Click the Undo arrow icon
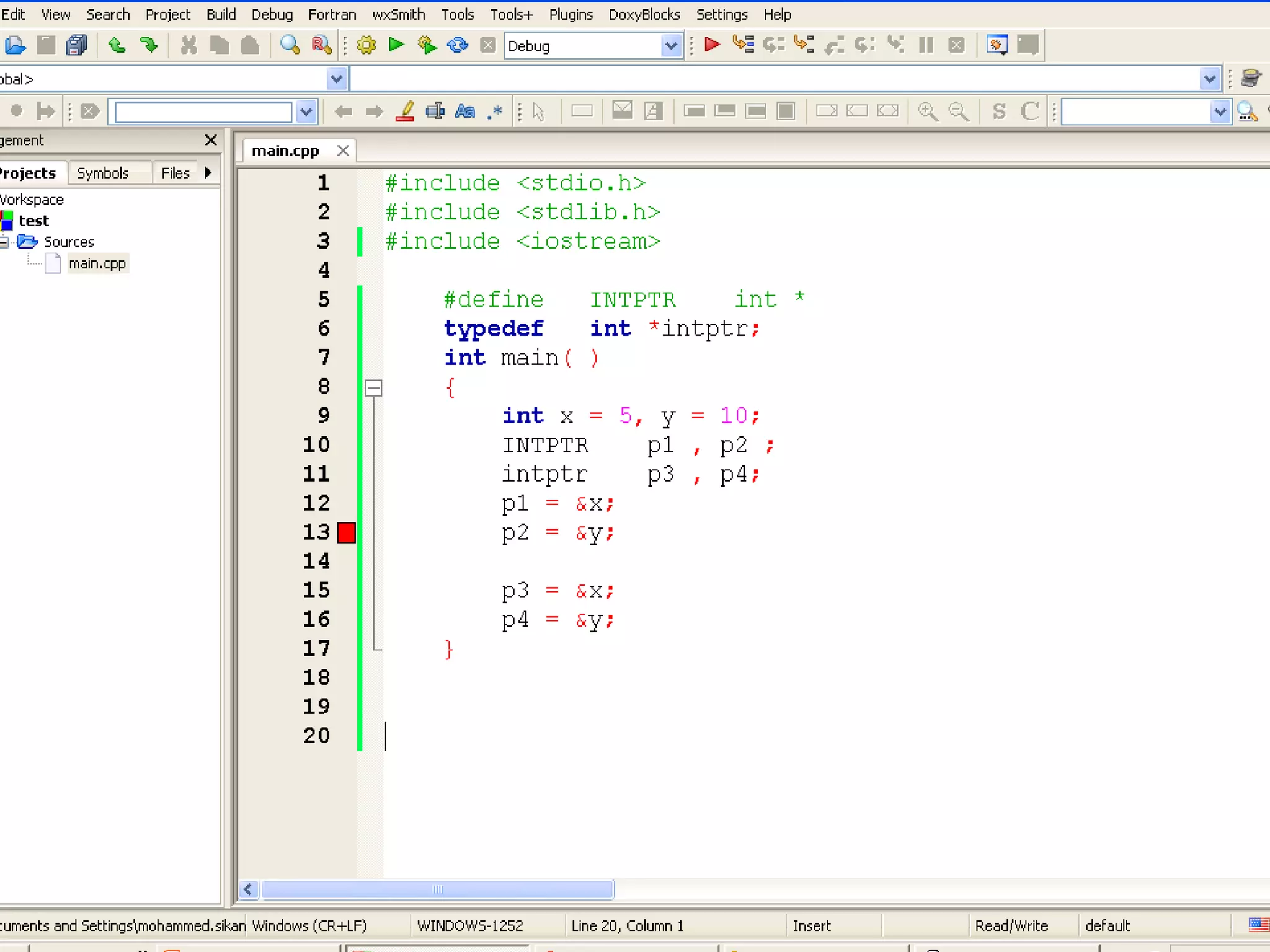 tap(117, 45)
